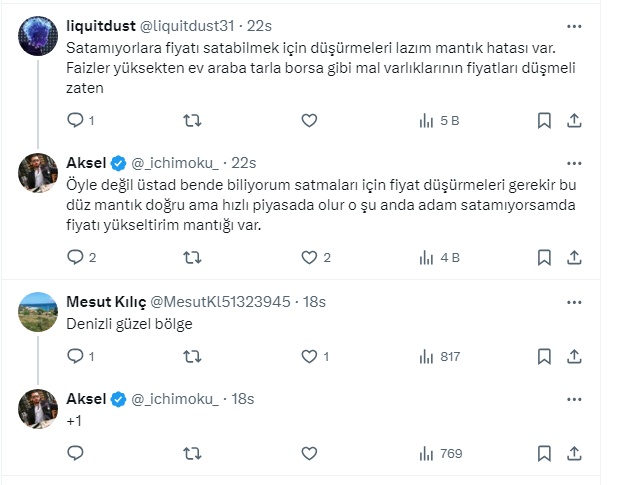Open more menu on Aksel's first tweet
Screen dimensions: 622x485
[x=574, y=163]
